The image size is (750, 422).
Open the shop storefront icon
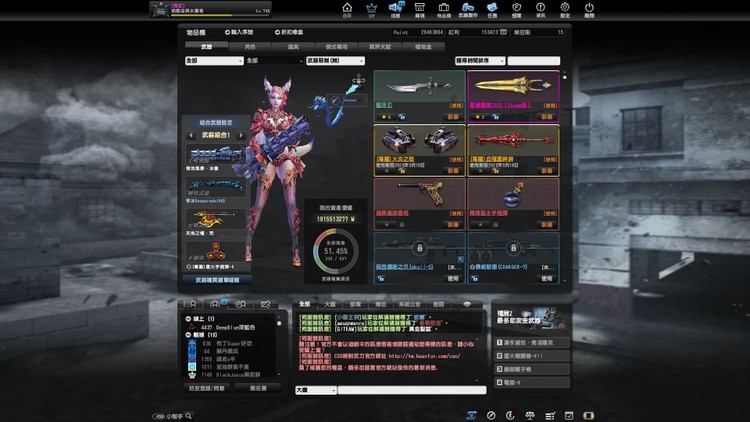pos(419,9)
